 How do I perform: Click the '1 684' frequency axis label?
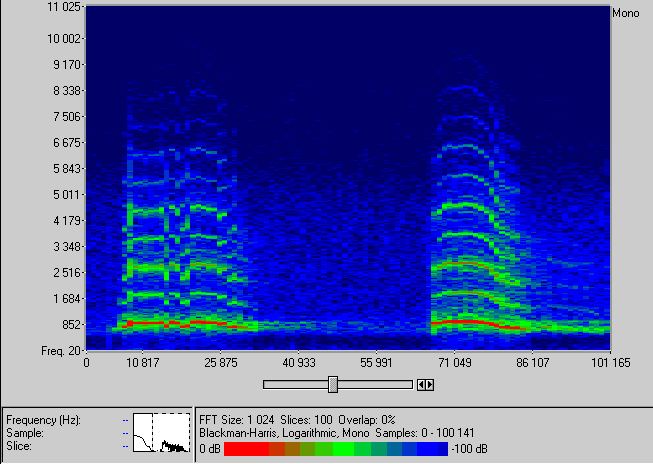click(67, 299)
